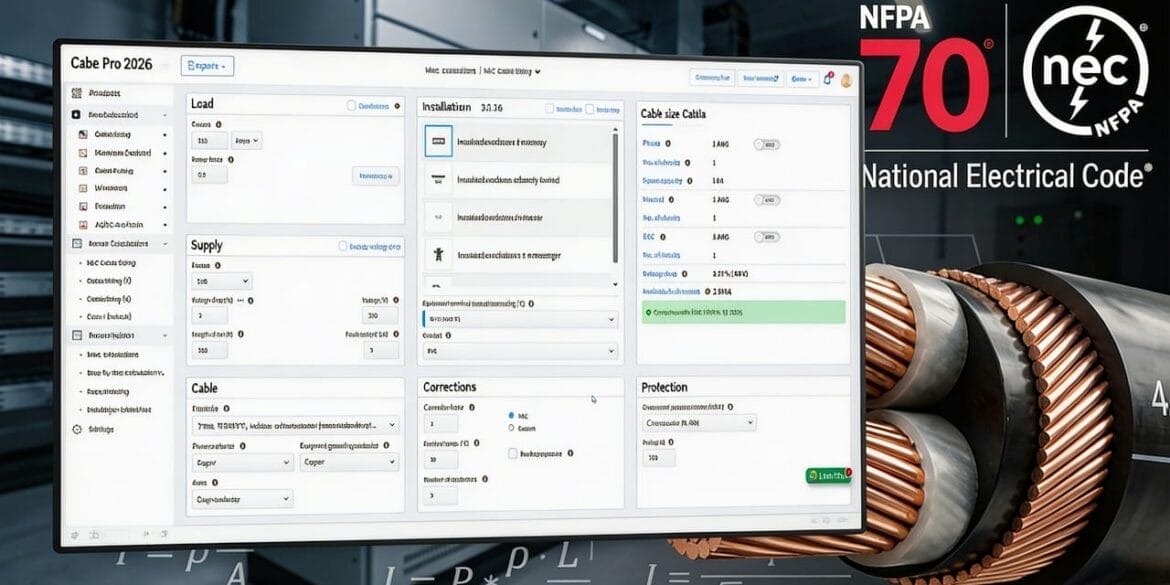Toggle the AWG unit pill next to Phase result
The width and height of the screenshot is (1170, 585).
(766, 143)
